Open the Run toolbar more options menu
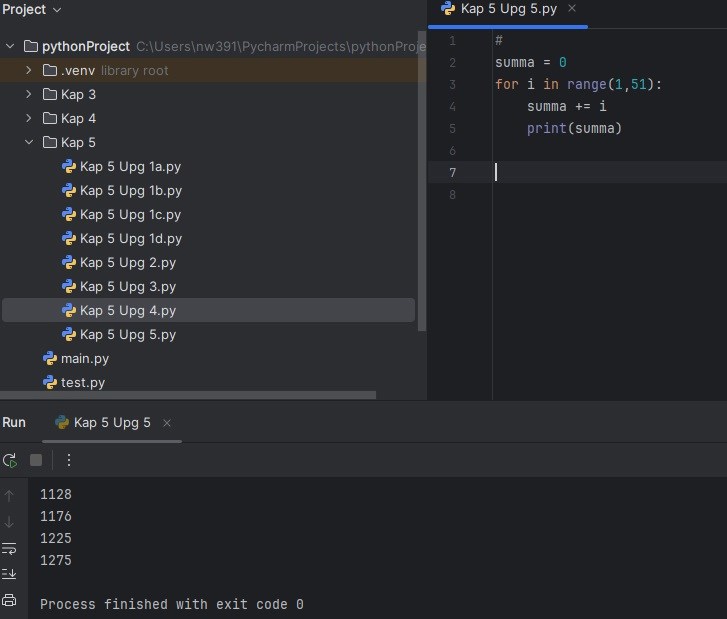This screenshot has height=619, width=727. (69, 460)
